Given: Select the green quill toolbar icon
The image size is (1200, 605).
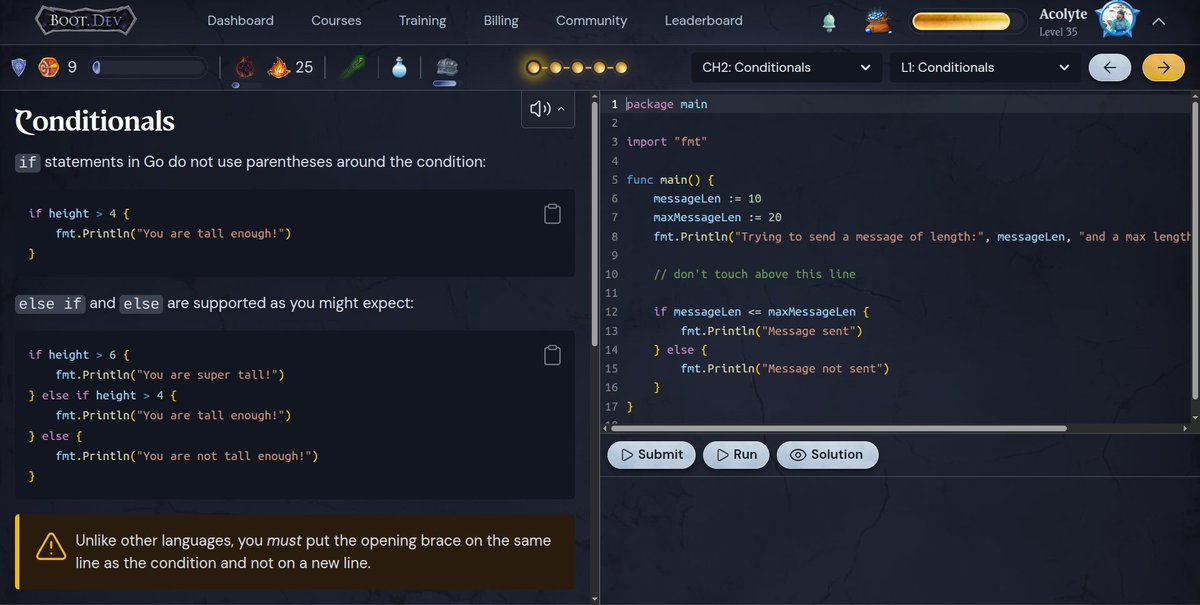Looking at the screenshot, I should [351, 67].
